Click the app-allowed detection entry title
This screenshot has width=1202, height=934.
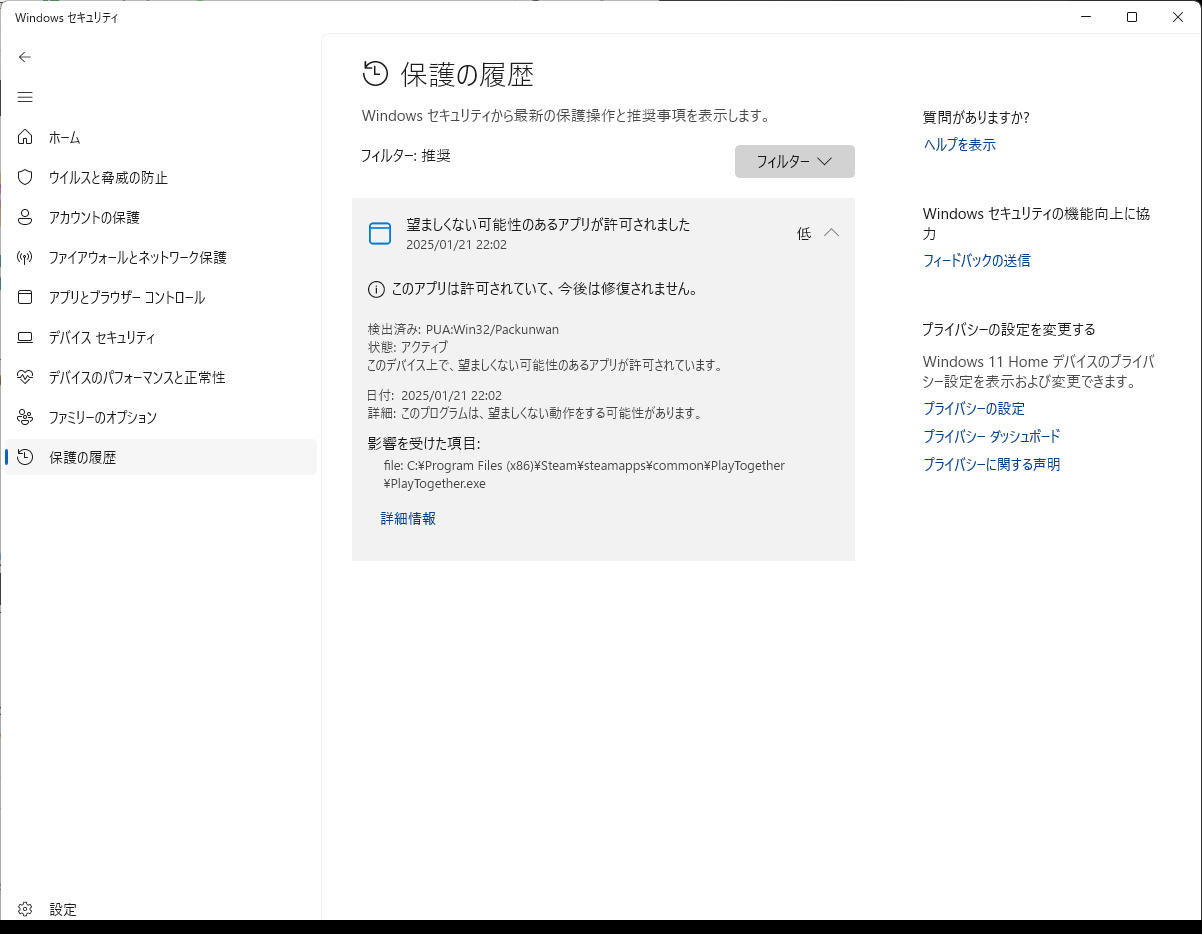(548, 225)
